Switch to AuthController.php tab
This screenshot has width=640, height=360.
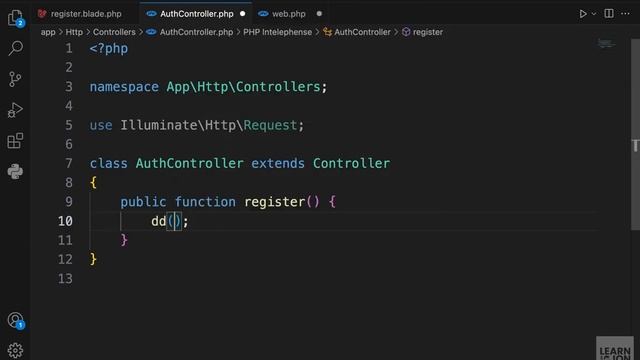196,14
